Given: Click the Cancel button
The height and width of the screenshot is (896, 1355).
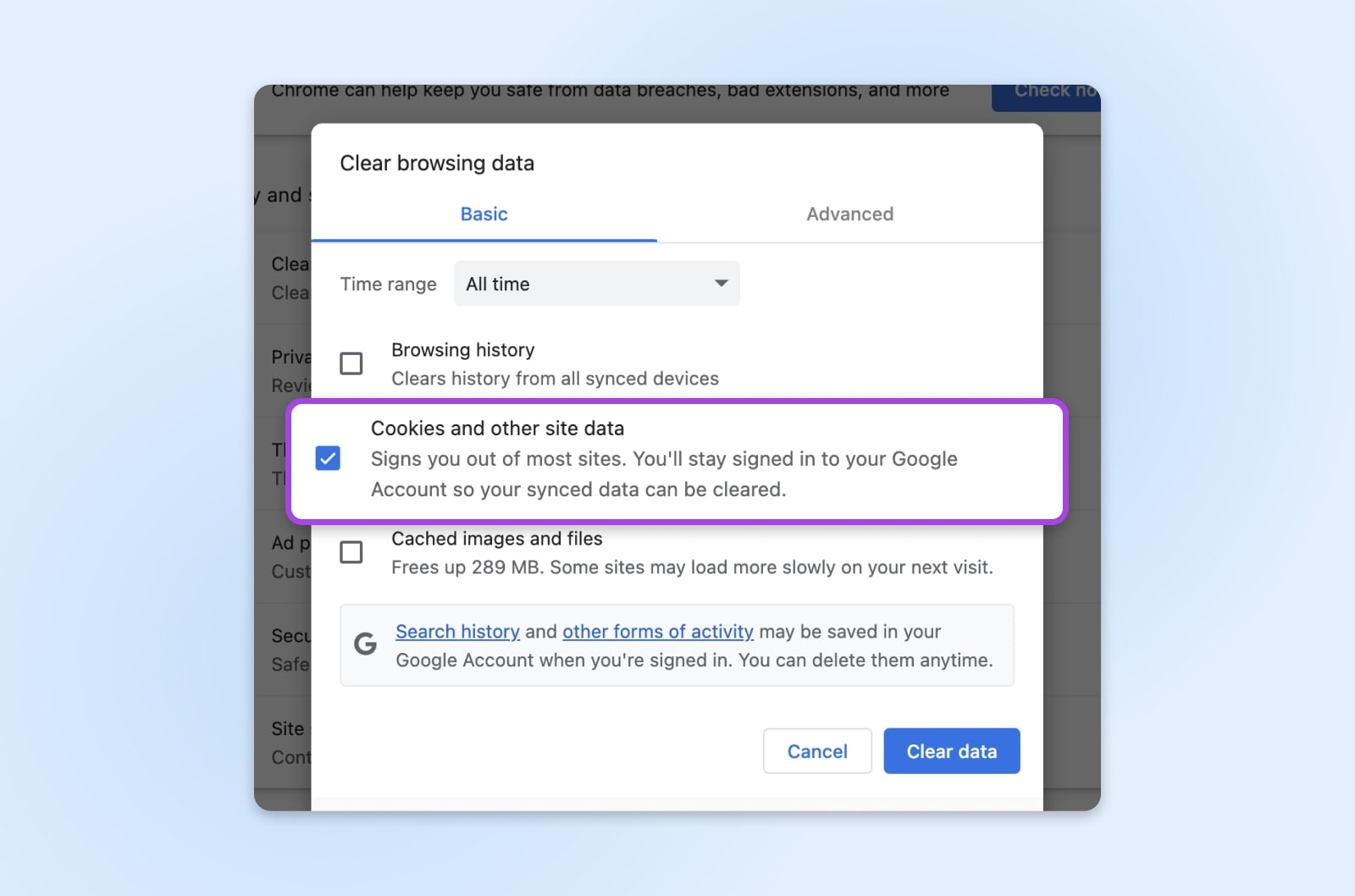Looking at the screenshot, I should (816, 750).
